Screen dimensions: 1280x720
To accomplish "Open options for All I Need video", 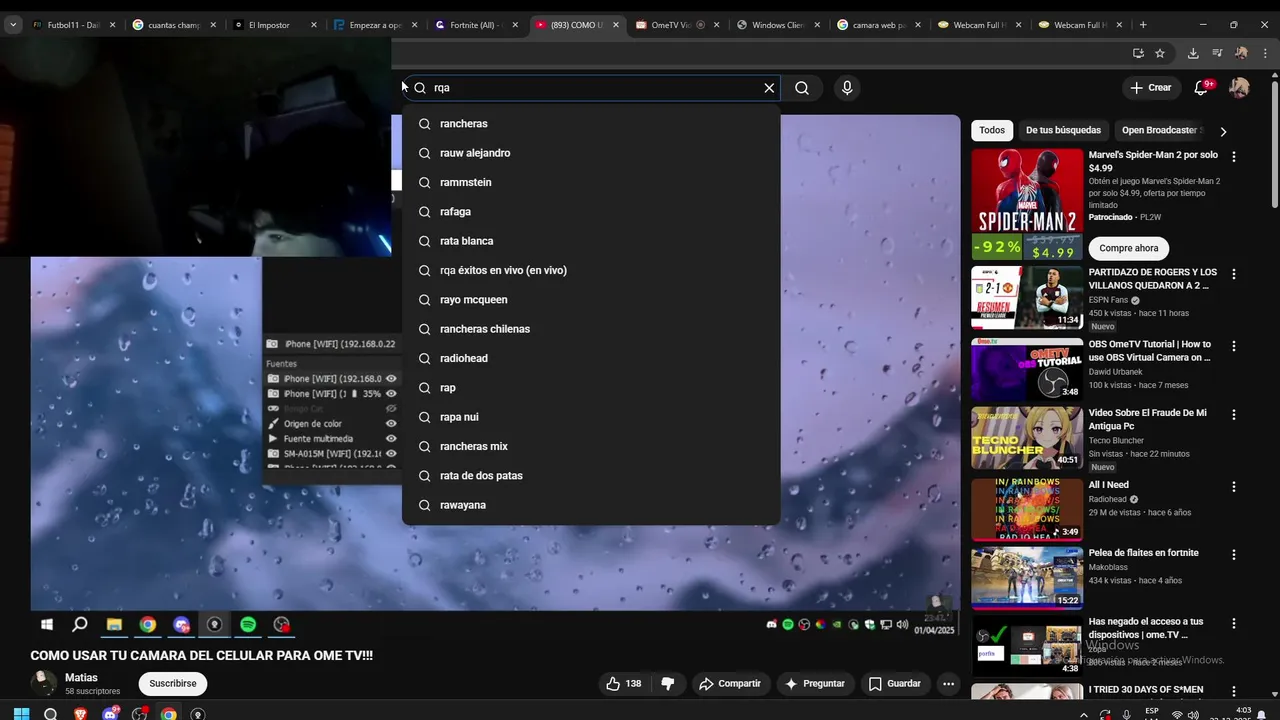I will point(1234,486).
